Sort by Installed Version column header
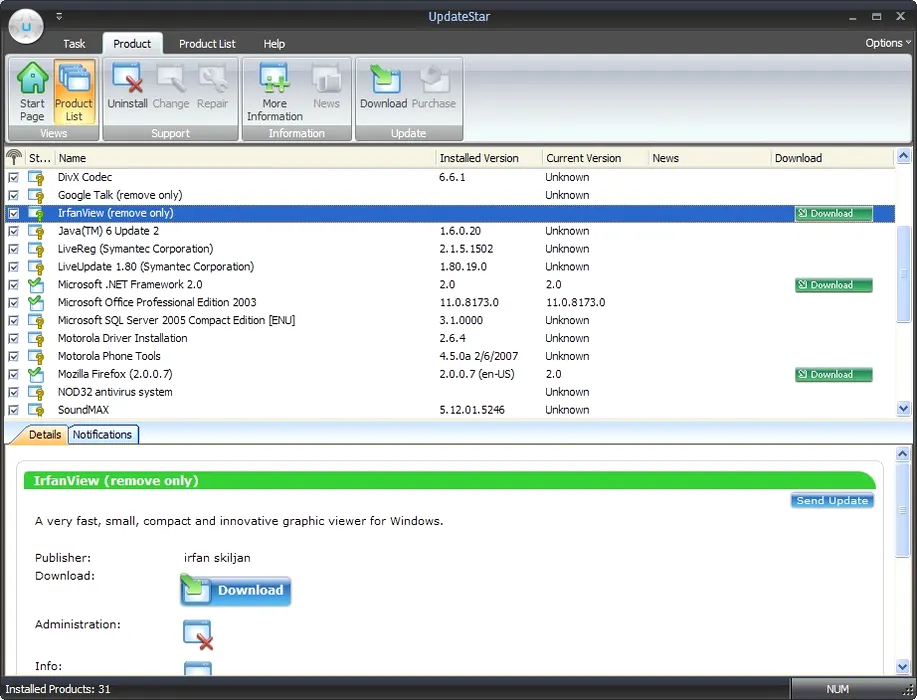Image resolution: width=917 pixels, height=700 pixels. coord(489,158)
